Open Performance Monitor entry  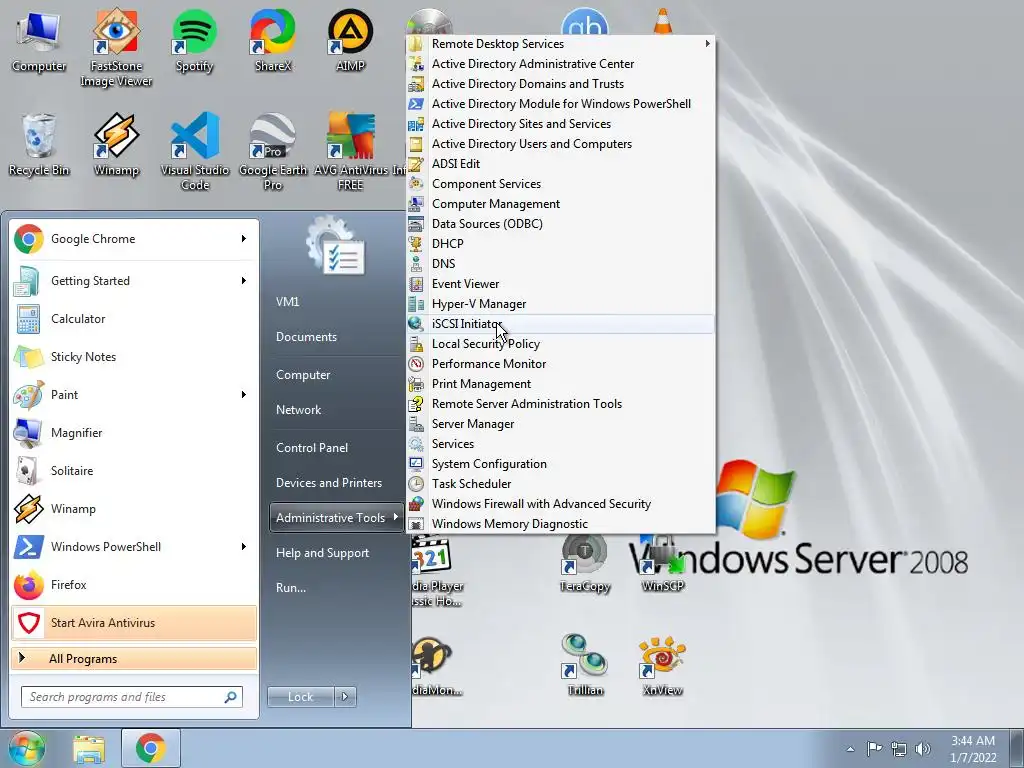560,364
